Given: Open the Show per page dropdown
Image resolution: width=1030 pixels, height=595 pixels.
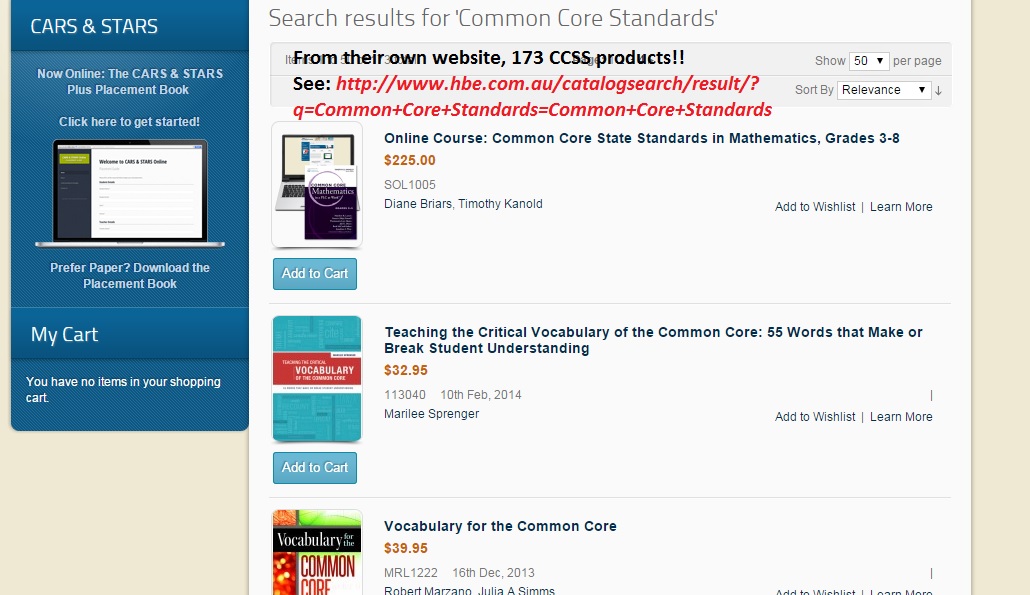Looking at the screenshot, I should pyautogui.click(x=869, y=61).
